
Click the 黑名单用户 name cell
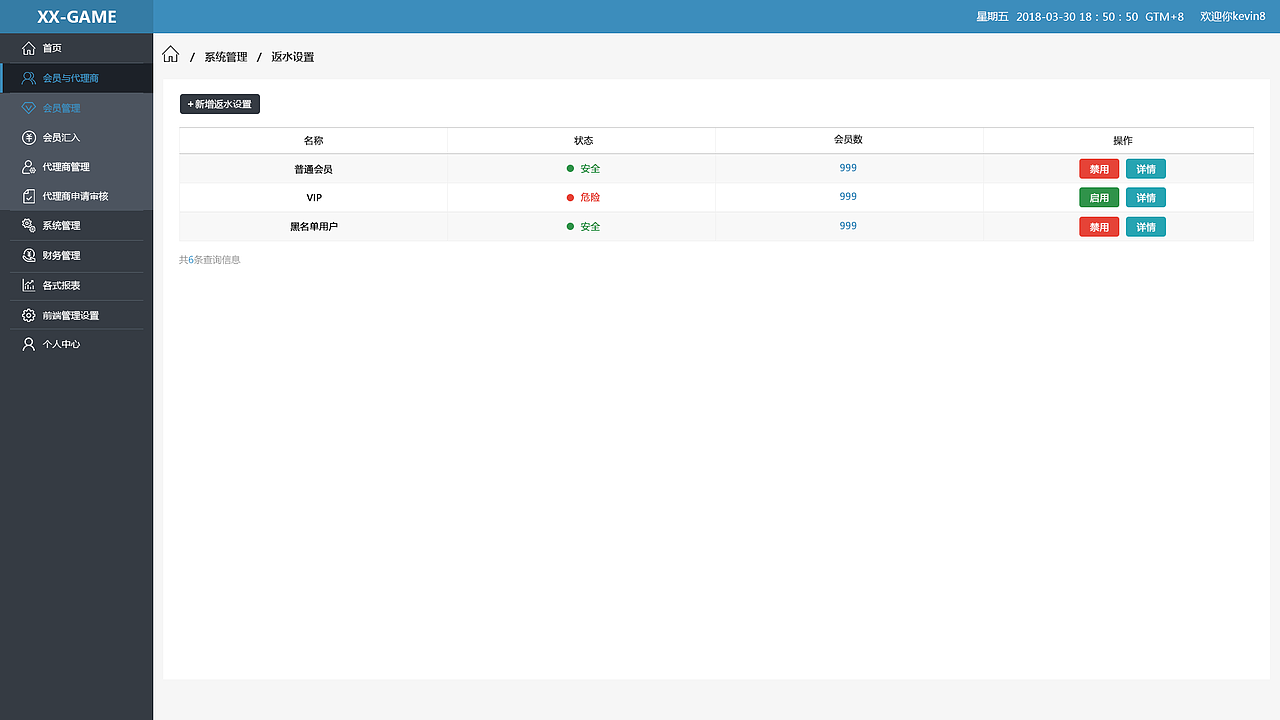[x=314, y=227]
